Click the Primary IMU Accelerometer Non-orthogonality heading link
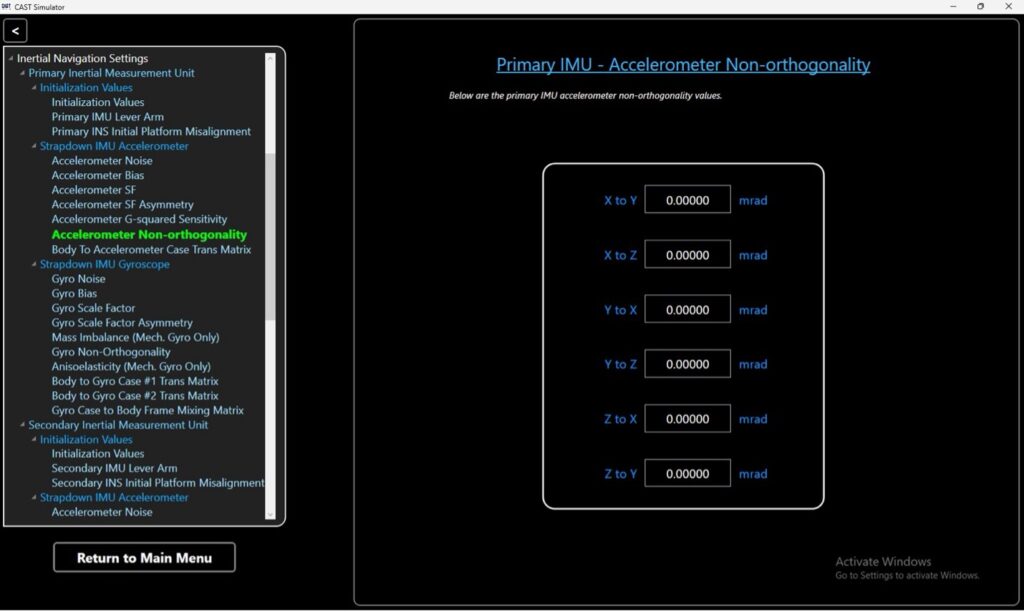Screen dimensions: 1024x612 tap(683, 65)
